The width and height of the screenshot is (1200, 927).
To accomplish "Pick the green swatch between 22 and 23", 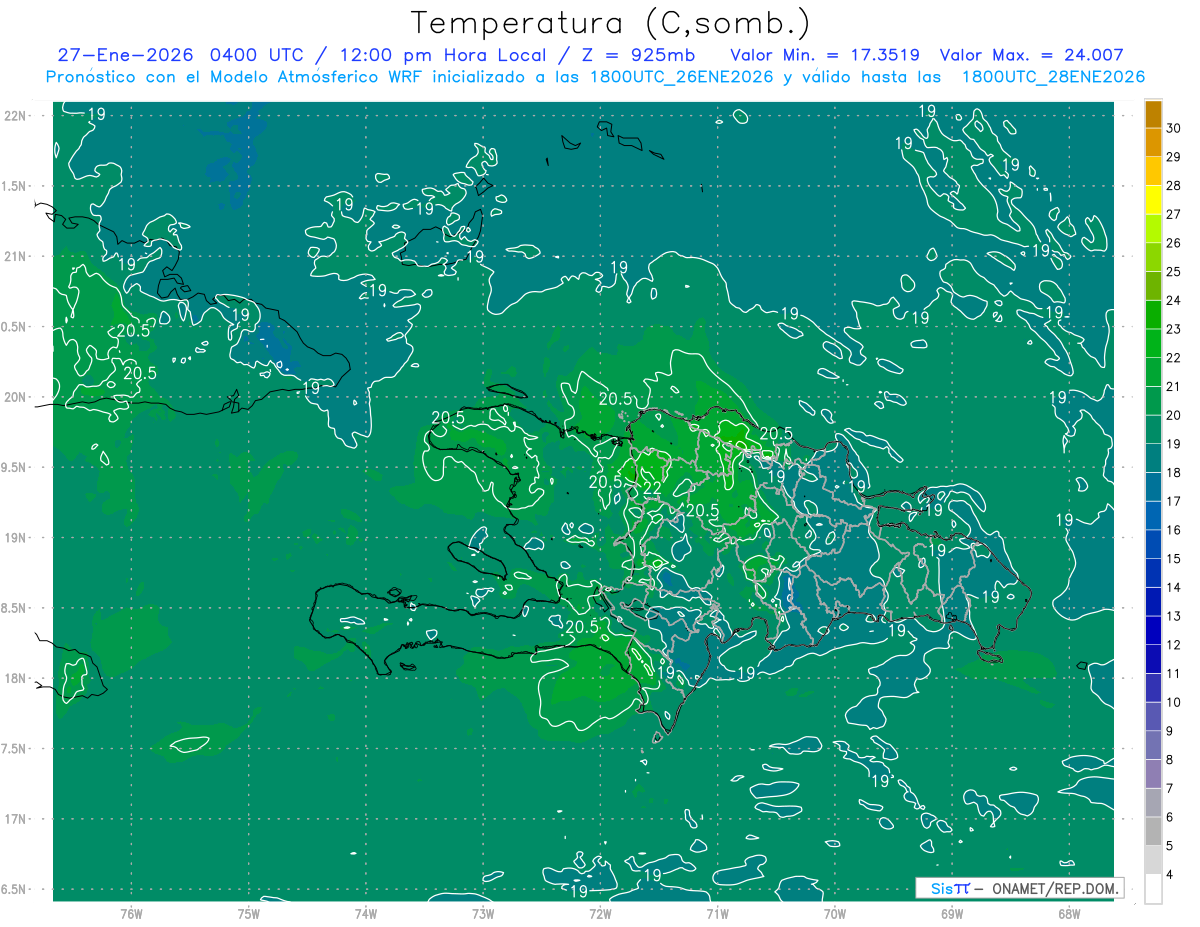I will point(1153,344).
